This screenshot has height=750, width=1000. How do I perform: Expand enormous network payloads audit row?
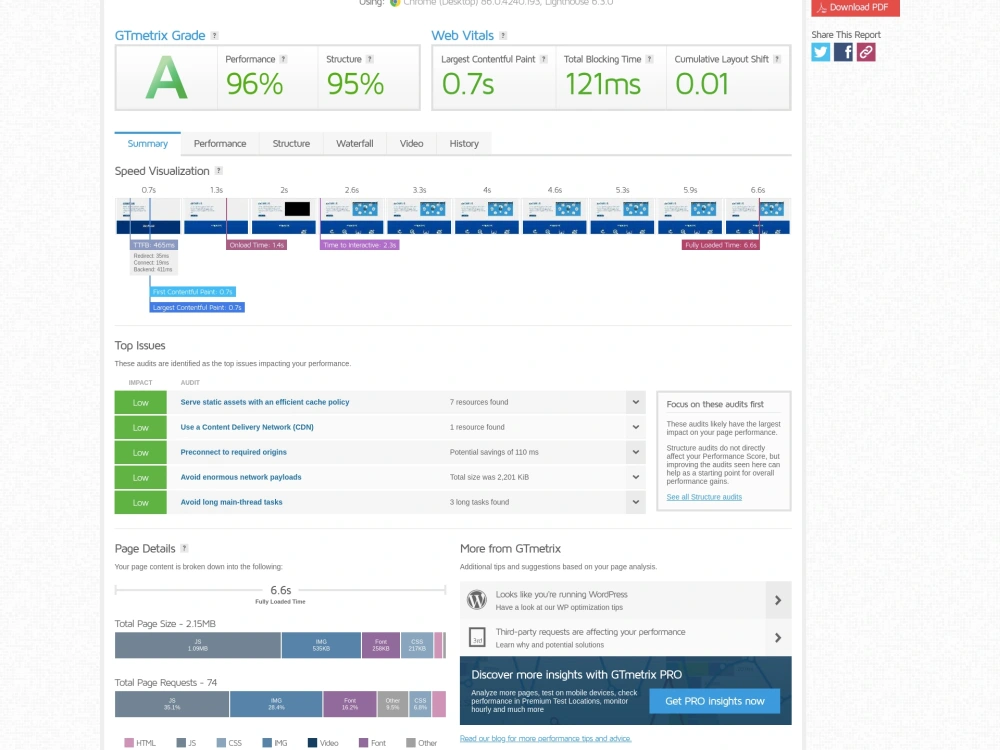(x=636, y=477)
